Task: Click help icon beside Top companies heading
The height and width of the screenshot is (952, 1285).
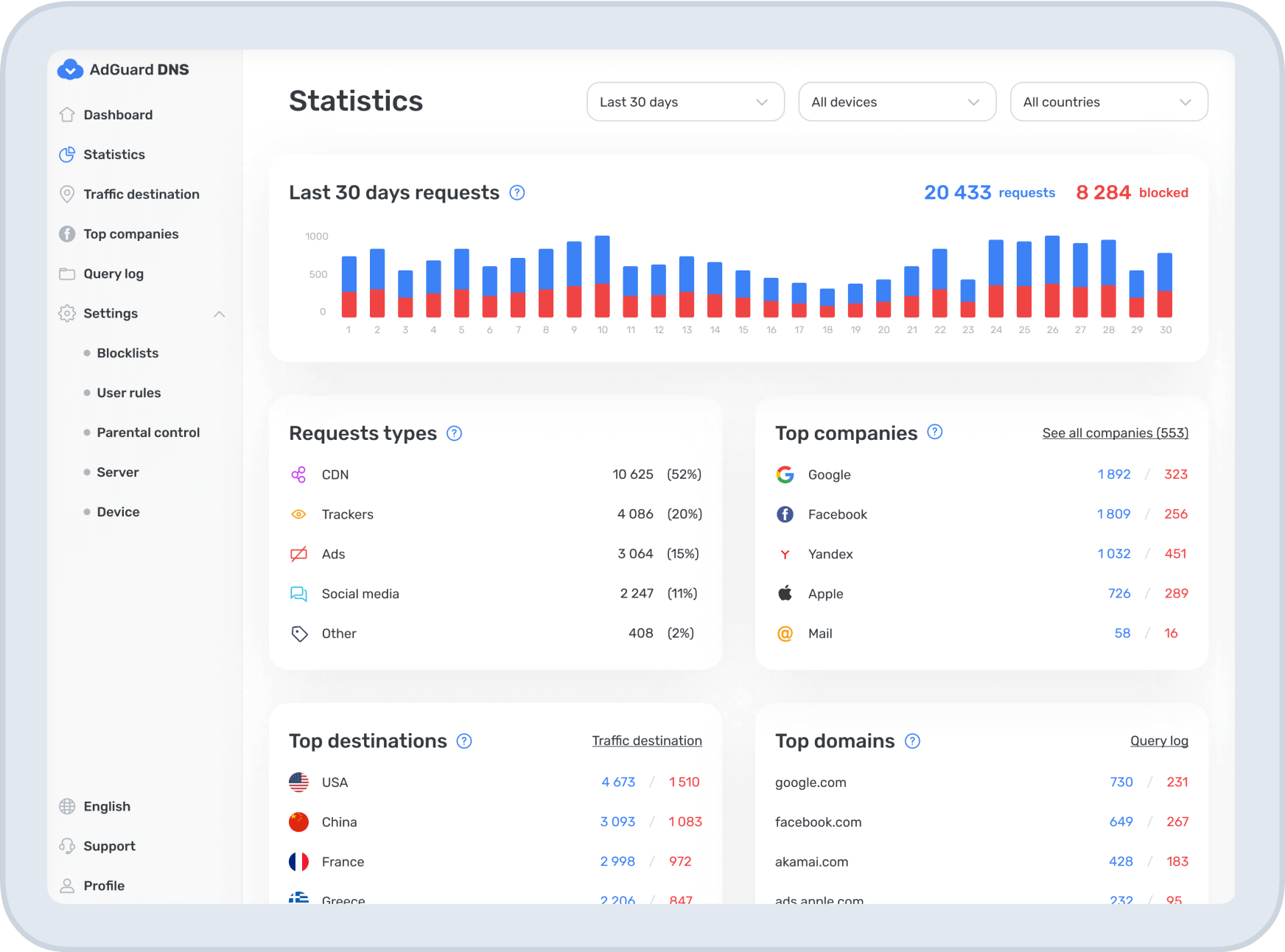Action: [x=934, y=433]
